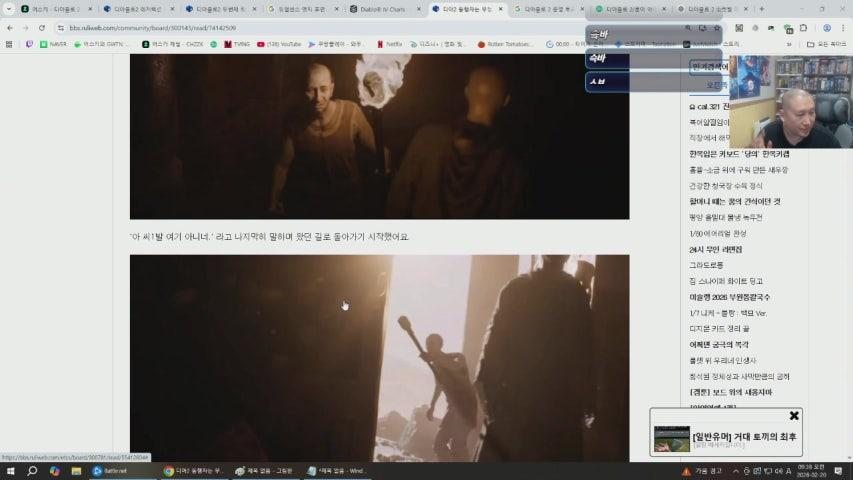Open the Rotten Tomatoes bookmark
The image size is (853, 480).
point(510,44)
